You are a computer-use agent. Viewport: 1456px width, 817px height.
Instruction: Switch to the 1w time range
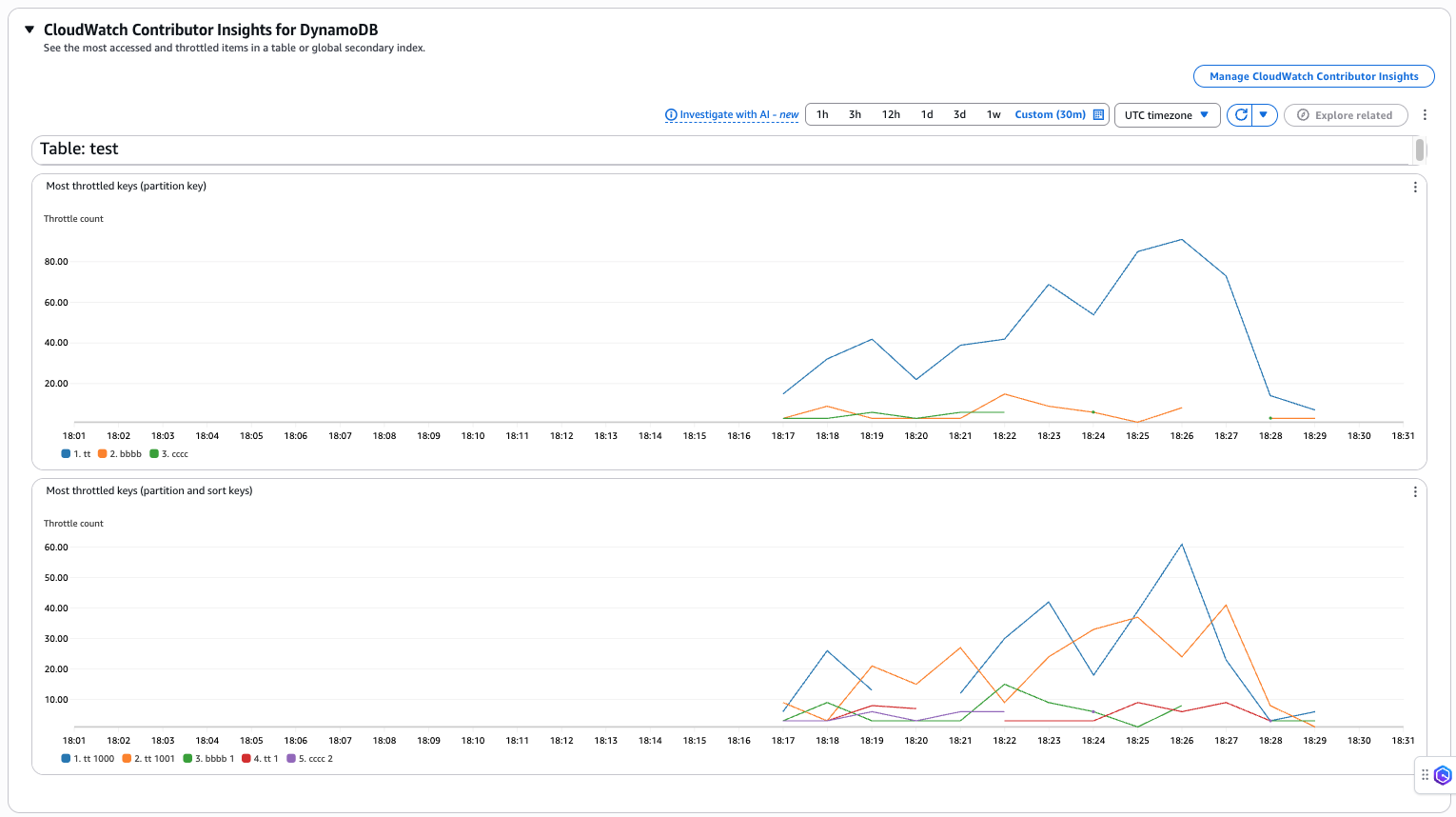point(994,113)
